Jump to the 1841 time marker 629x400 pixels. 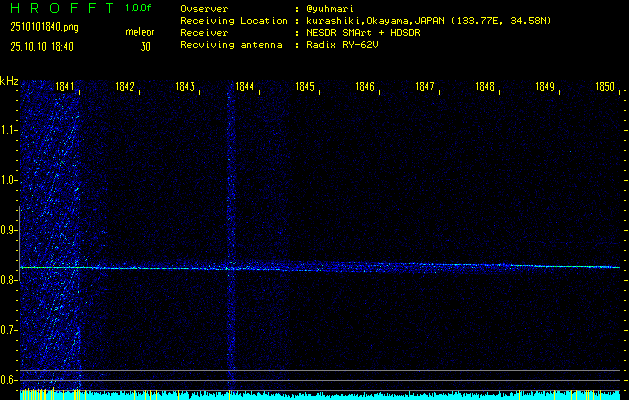point(65,88)
